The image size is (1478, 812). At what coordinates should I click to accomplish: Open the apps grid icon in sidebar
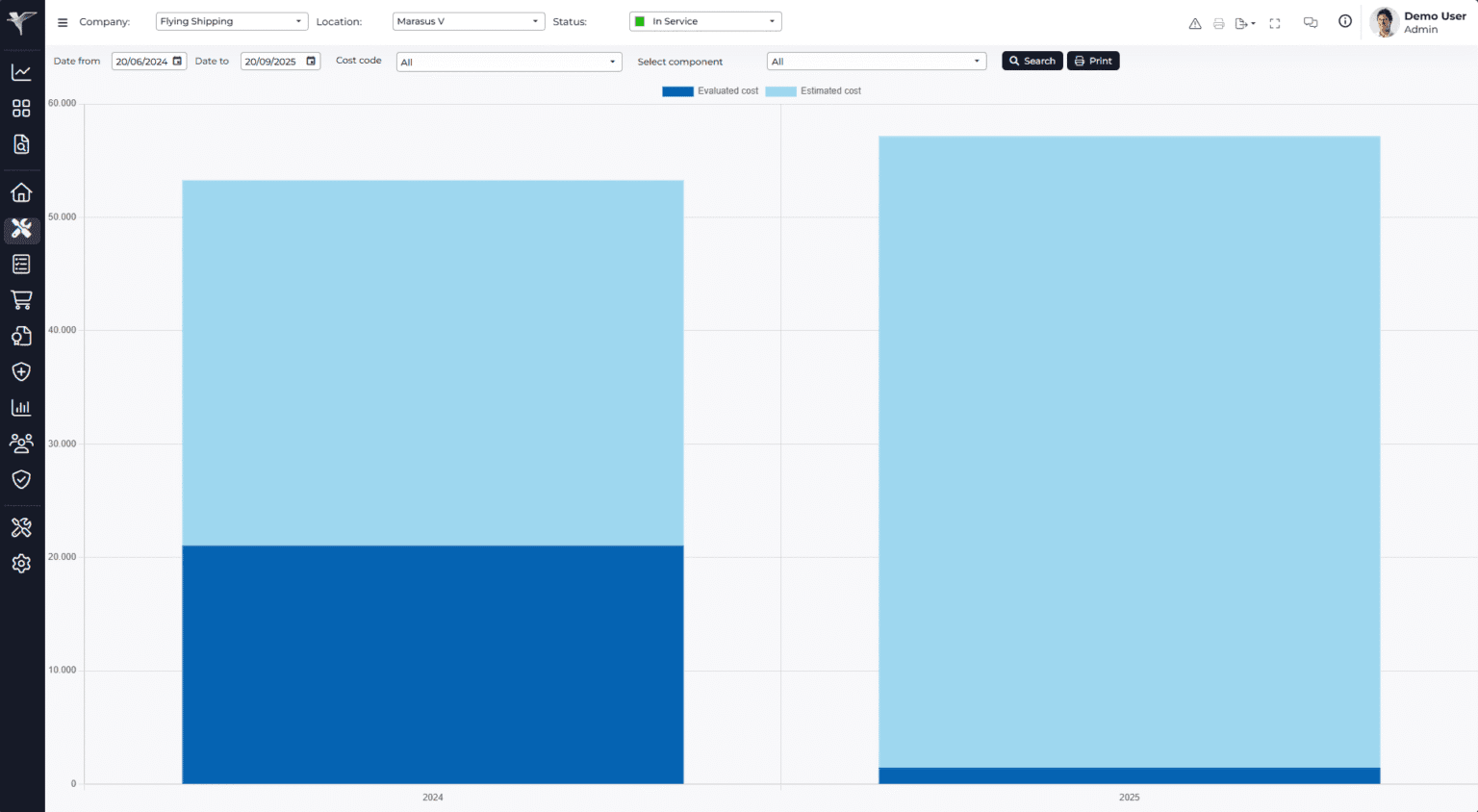click(x=21, y=108)
